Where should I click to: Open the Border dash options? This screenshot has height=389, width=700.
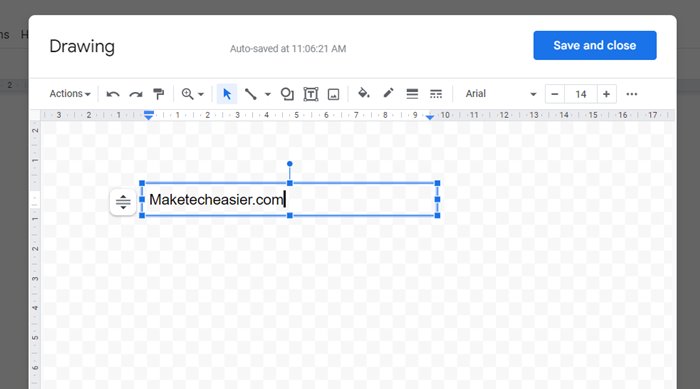[436, 94]
